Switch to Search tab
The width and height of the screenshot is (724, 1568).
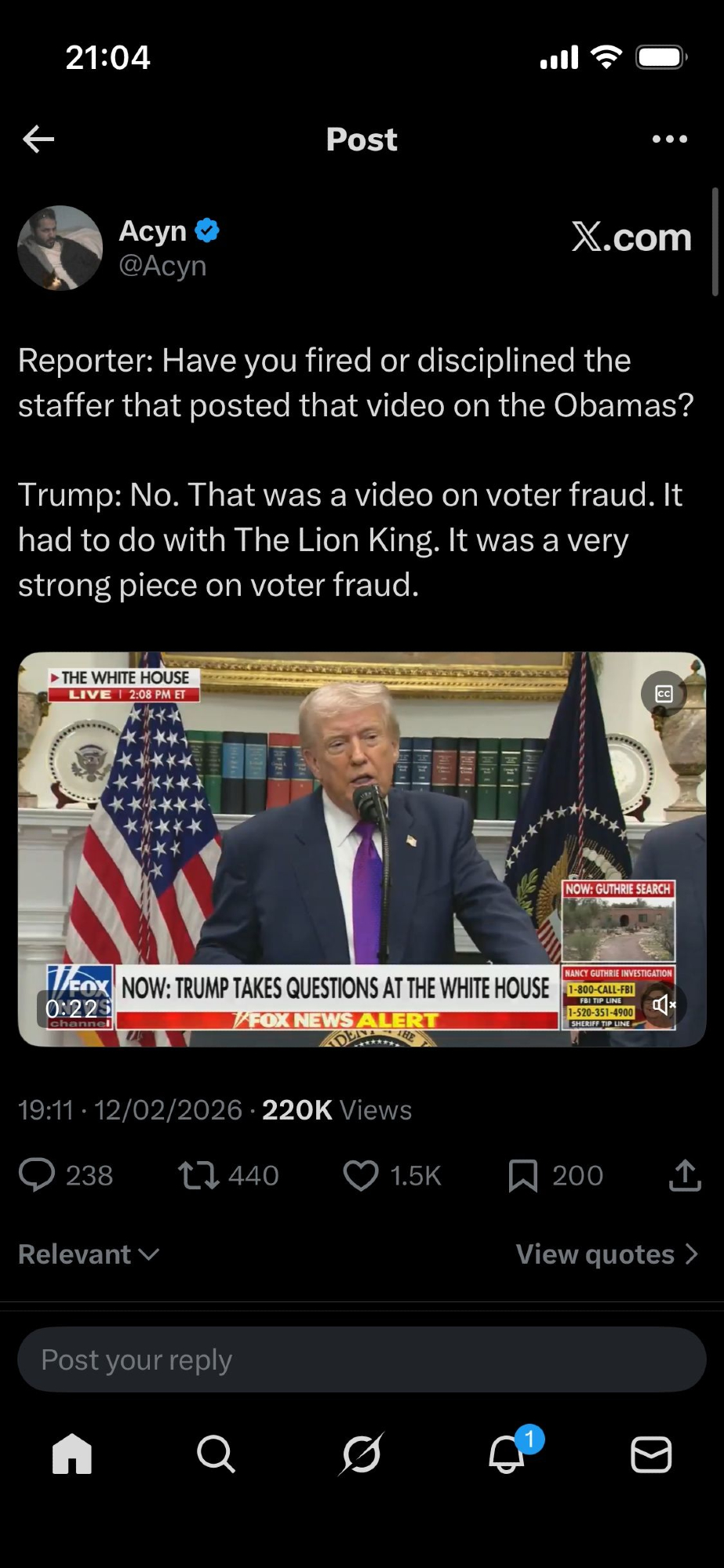[x=216, y=1454]
